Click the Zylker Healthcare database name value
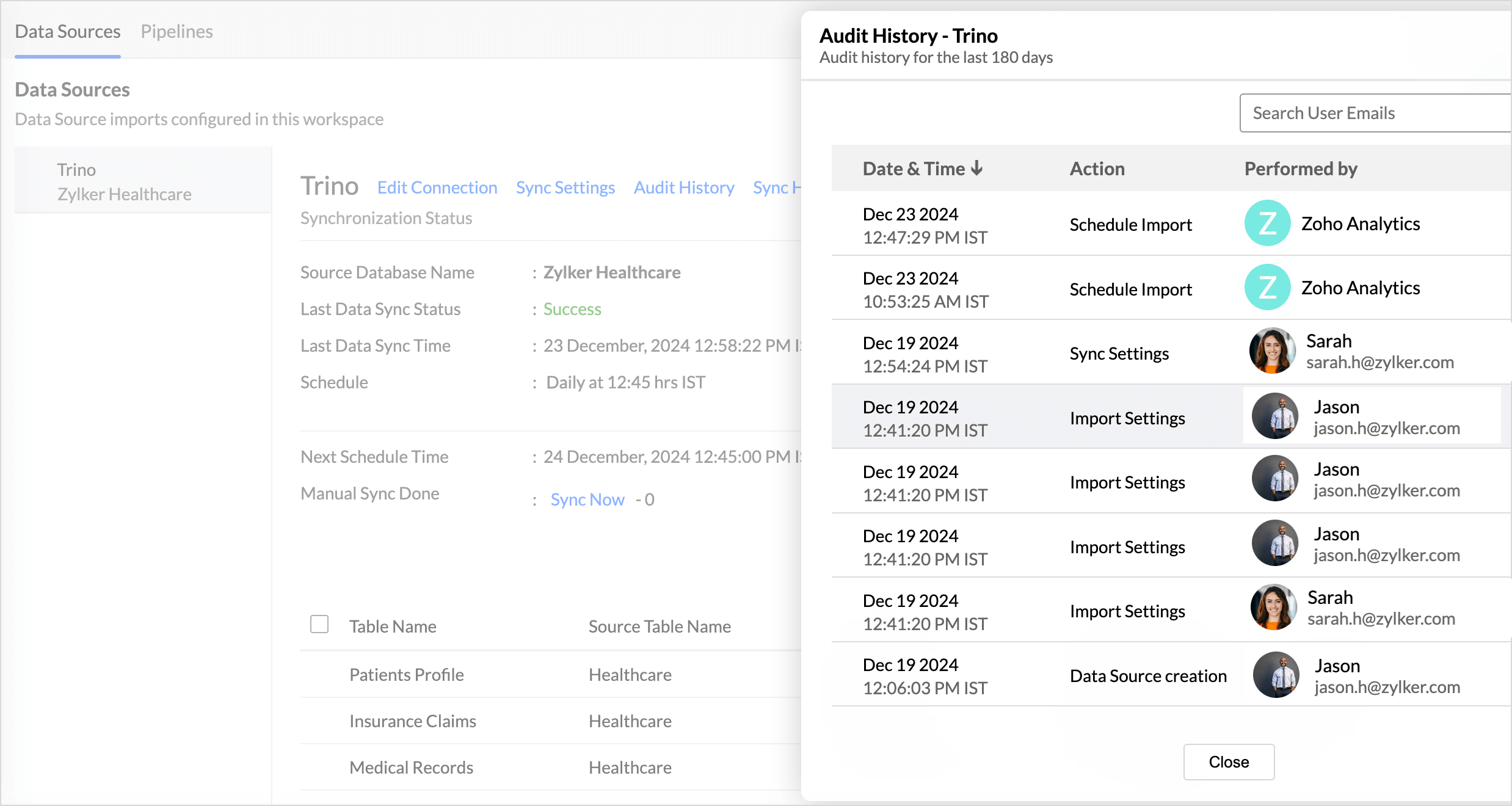The width and height of the screenshot is (1512, 806). [612, 272]
